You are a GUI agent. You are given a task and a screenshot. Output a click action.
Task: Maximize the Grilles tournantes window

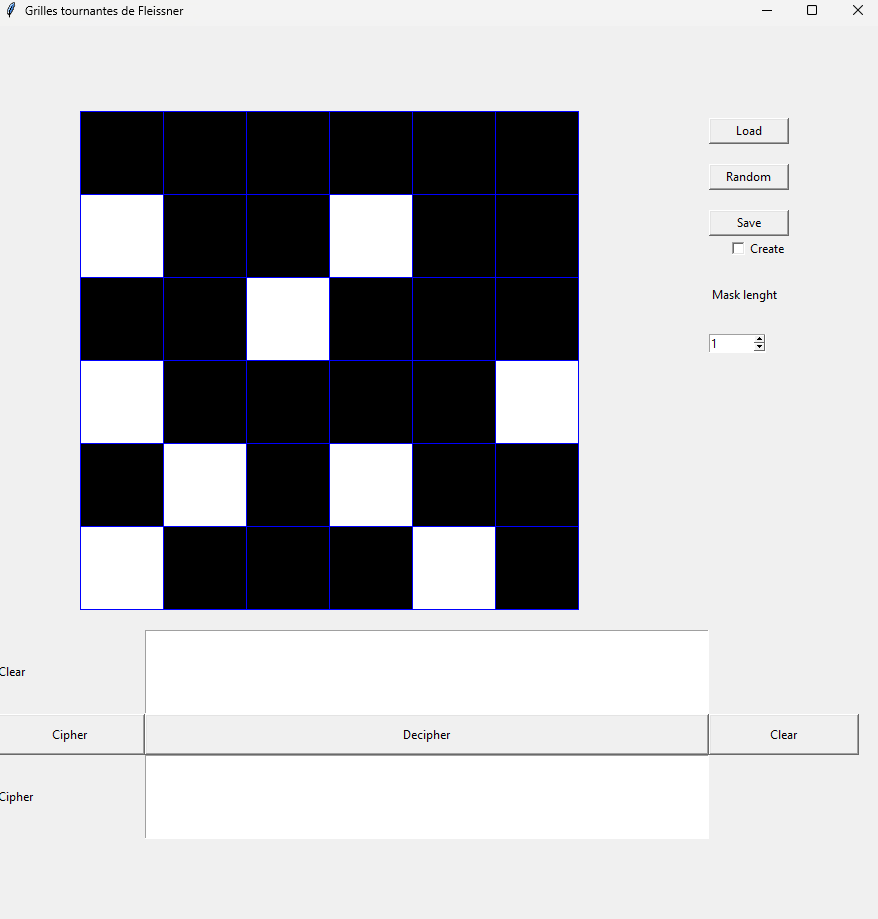(812, 10)
